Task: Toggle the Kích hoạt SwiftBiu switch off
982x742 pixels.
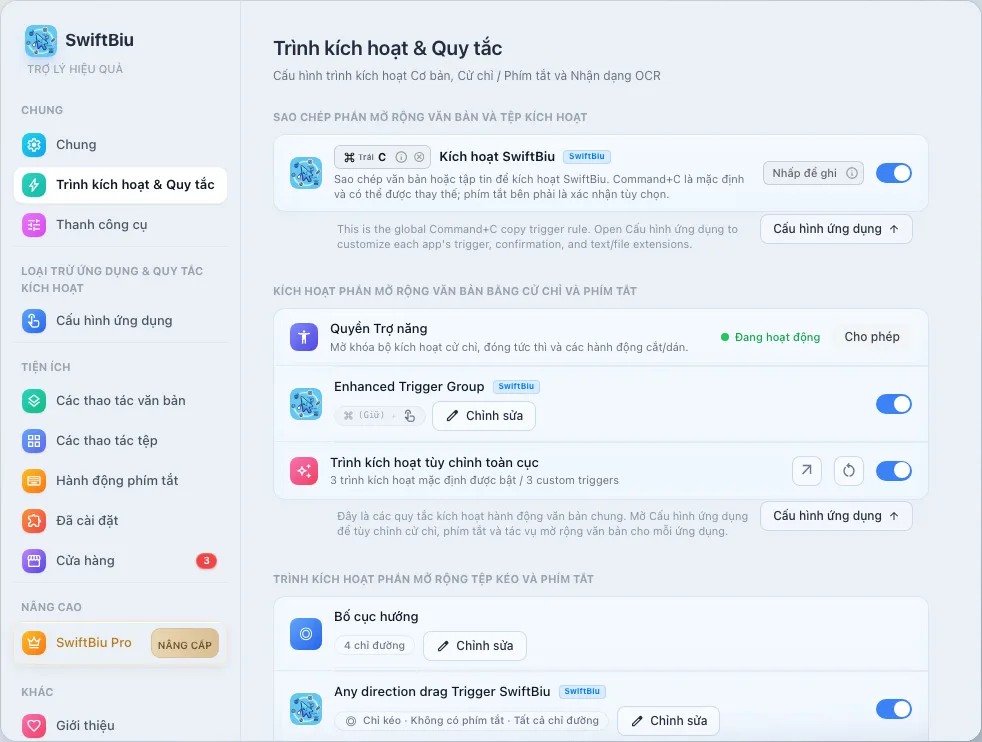Action: [x=894, y=173]
